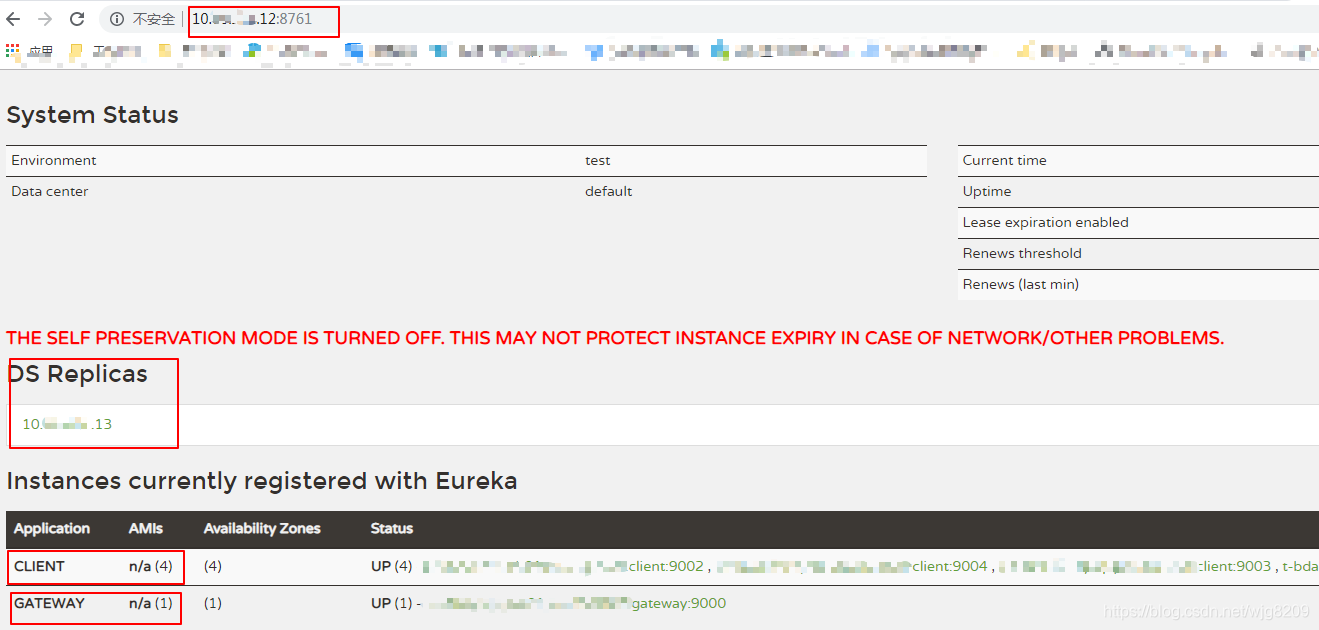Image resolution: width=1319 pixels, height=630 pixels.
Task: Open the apps grid in bookmarks bar
Action: tap(12, 50)
